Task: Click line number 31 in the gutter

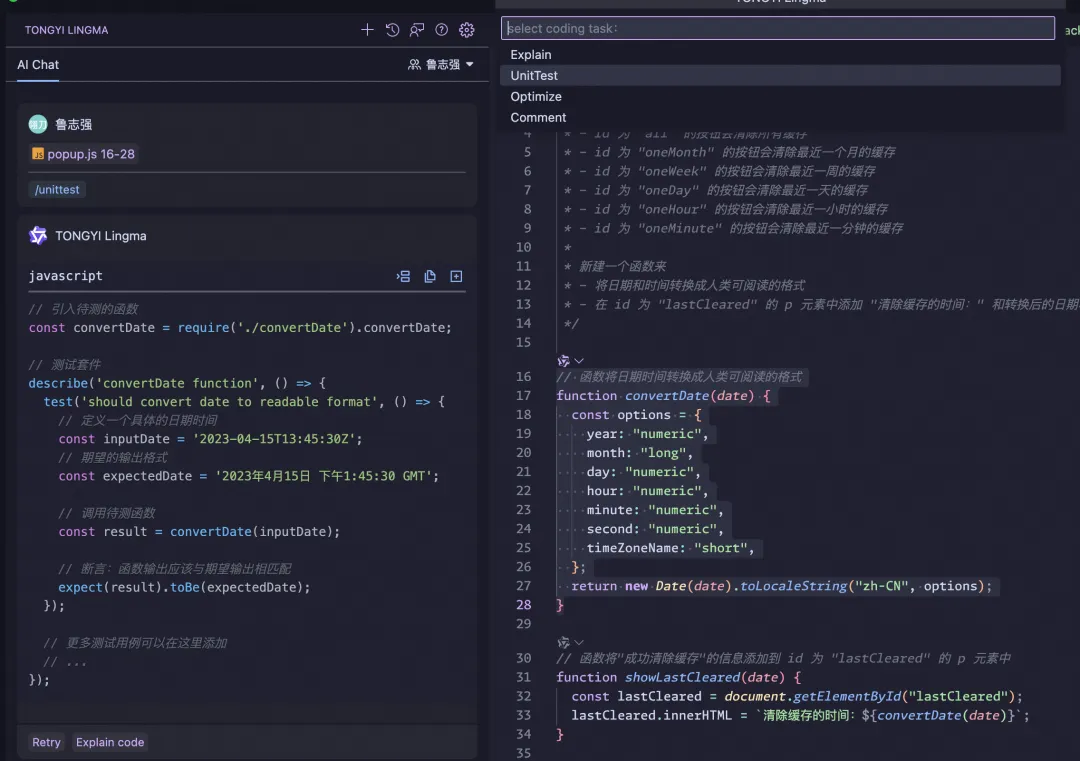Action: 523,677
